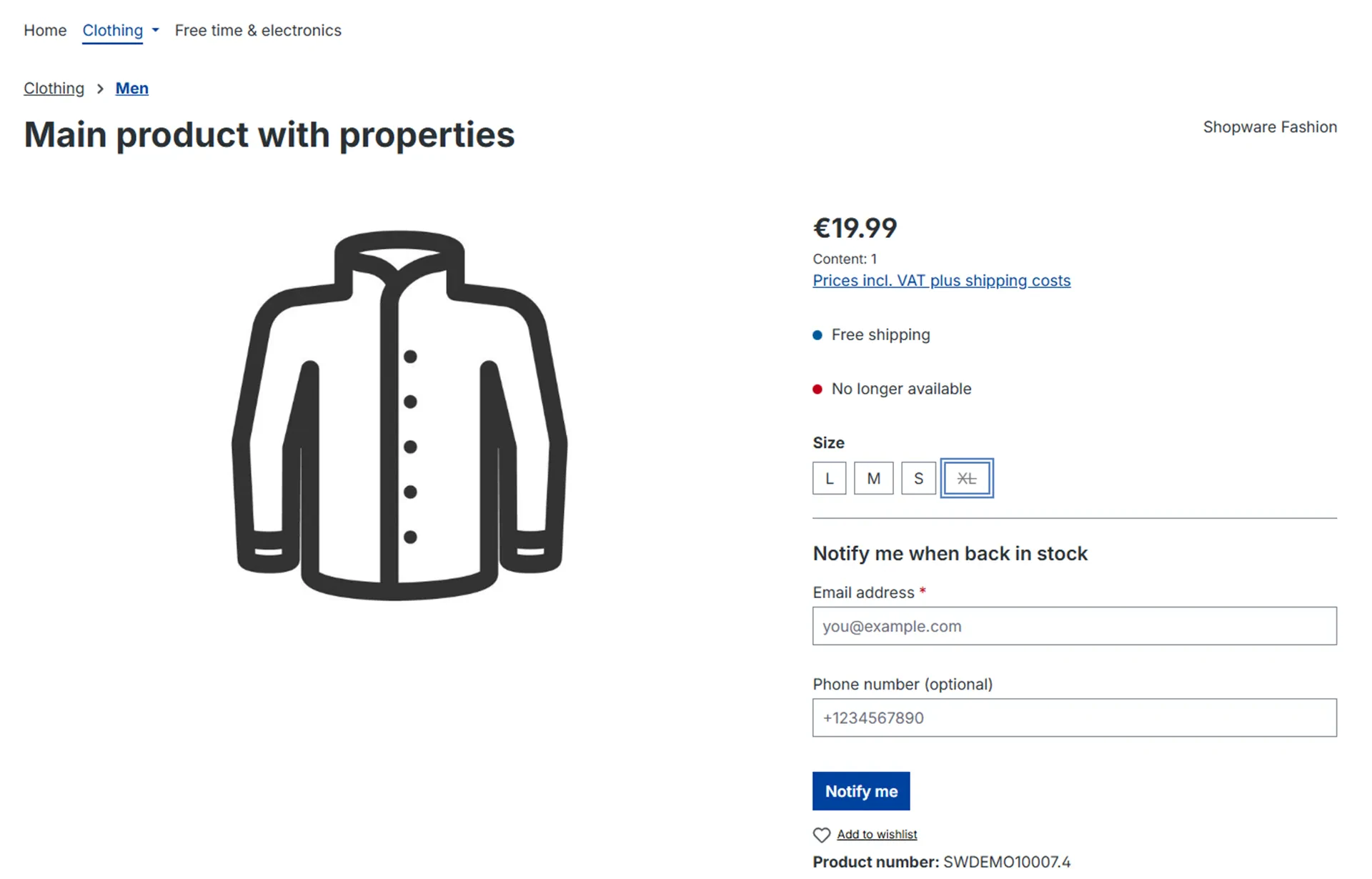This screenshot has width=1372, height=879.
Task: Open the Home navigation item
Action: (x=45, y=30)
